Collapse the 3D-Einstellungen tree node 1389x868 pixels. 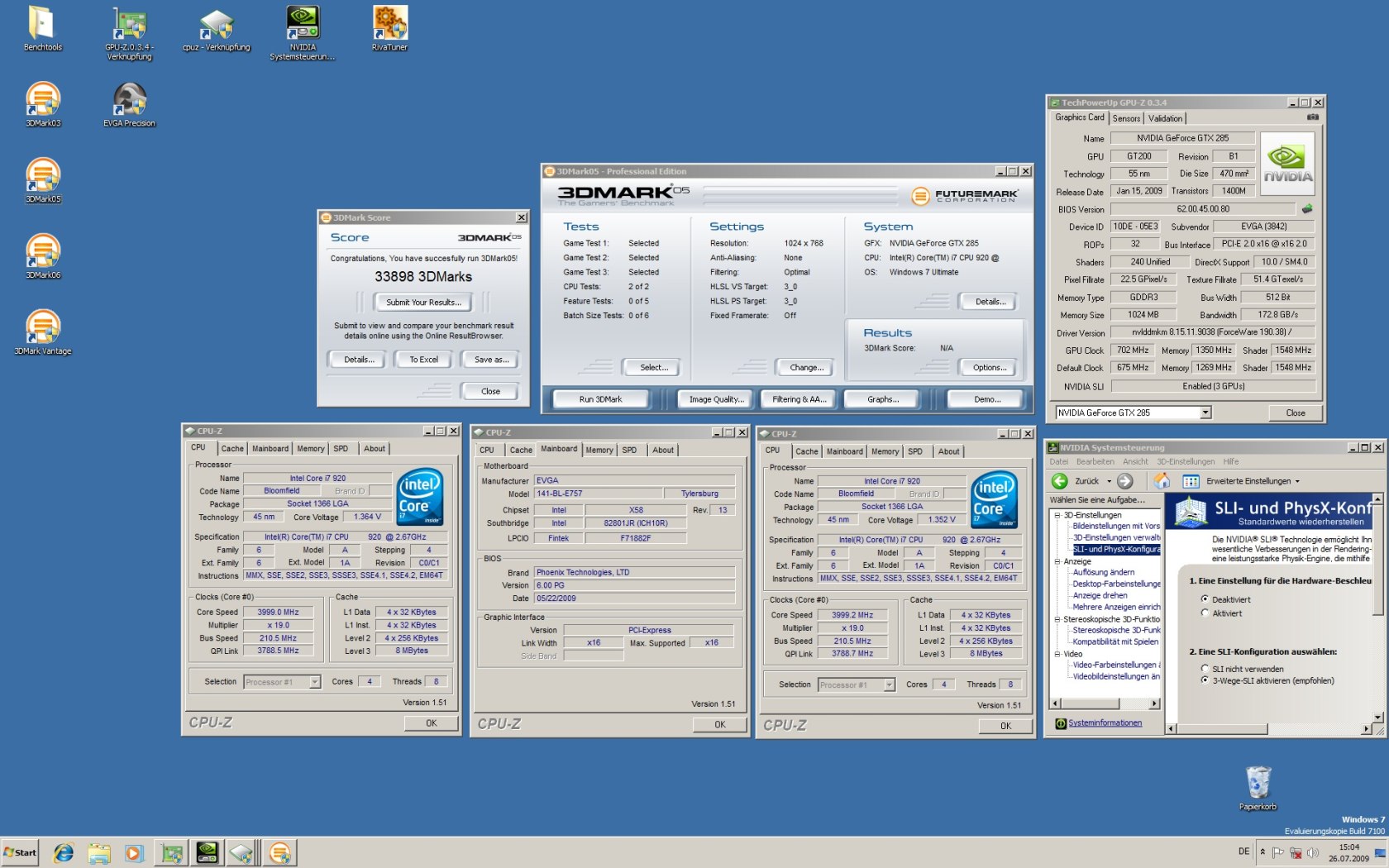tap(1057, 515)
